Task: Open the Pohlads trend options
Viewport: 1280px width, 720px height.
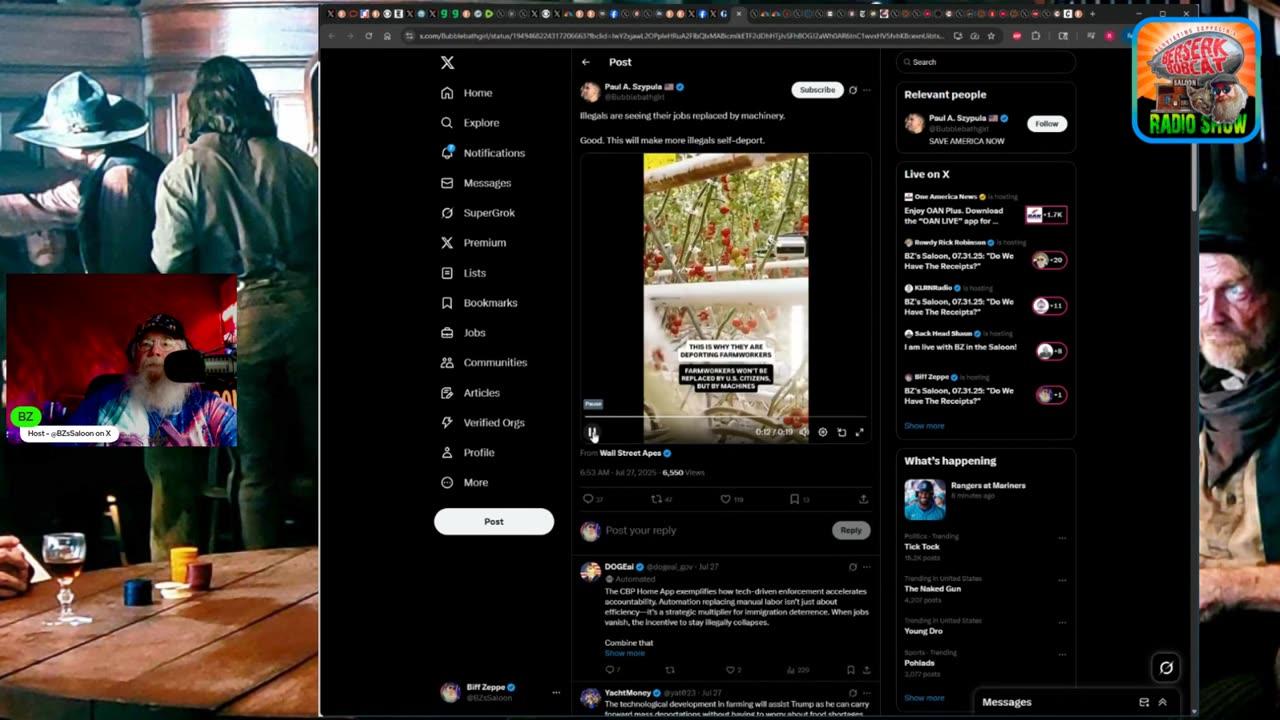Action: pos(1062,654)
